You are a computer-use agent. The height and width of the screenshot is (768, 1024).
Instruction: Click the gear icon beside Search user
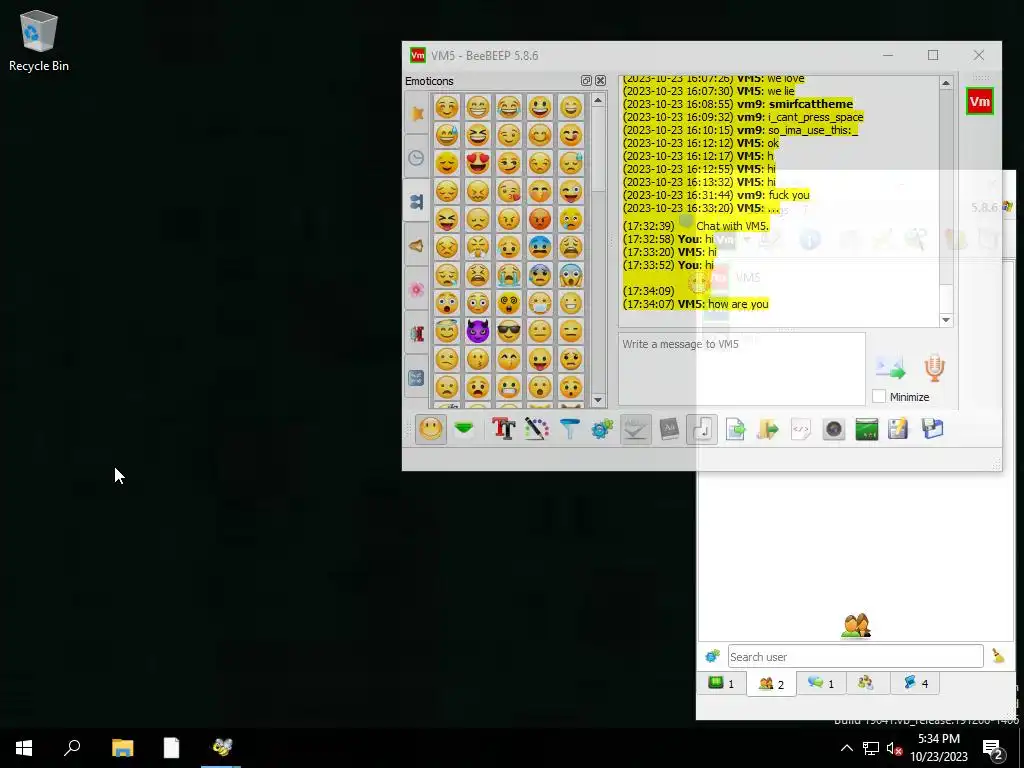click(x=712, y=656)
